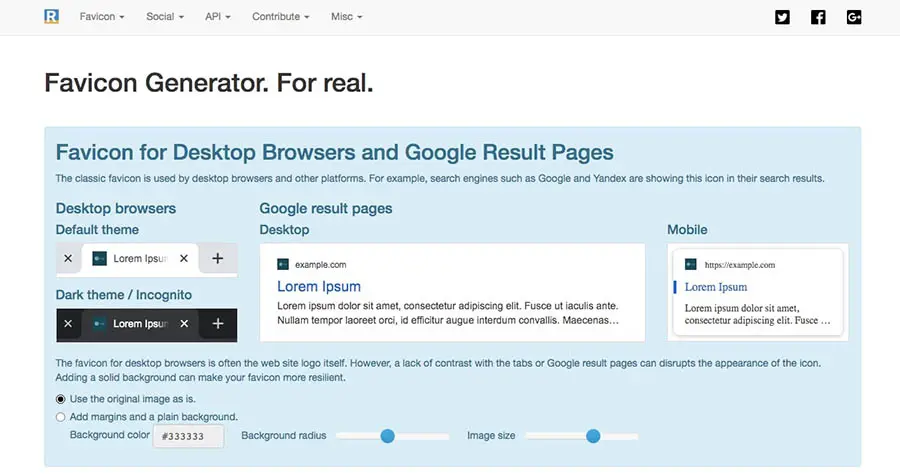Open the Facebook social icon
Screen dimensions: 900x474
[x=818, y=17]
